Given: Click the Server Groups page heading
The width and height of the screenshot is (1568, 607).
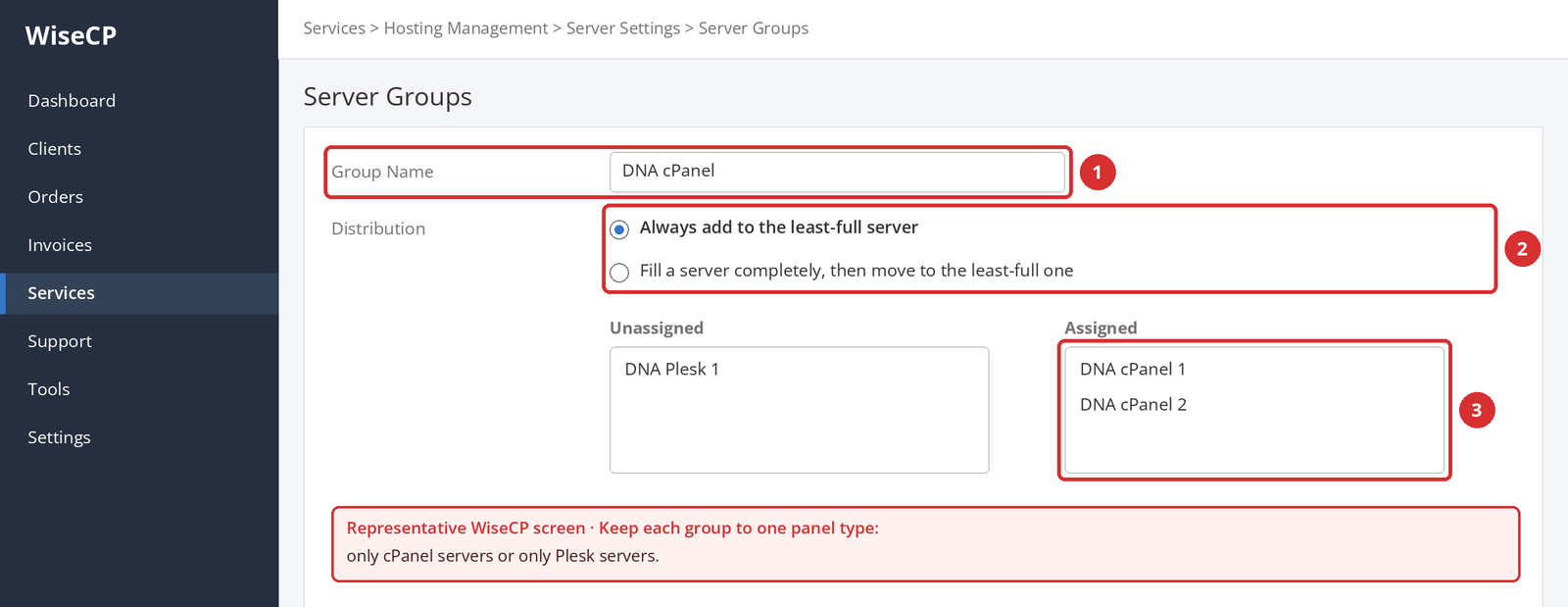Looking at the screenshot, I should [388, 97].
